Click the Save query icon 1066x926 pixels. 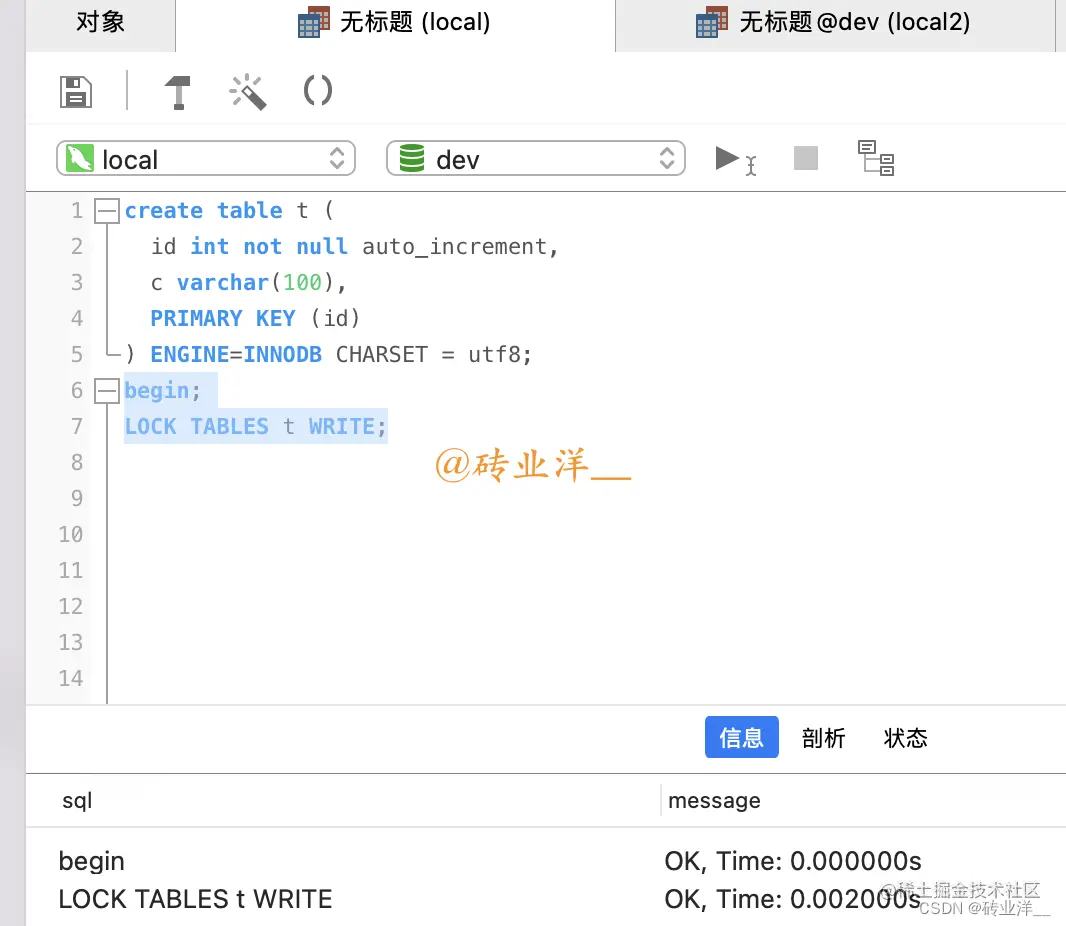pyautogui.click(x=75, y=92)
